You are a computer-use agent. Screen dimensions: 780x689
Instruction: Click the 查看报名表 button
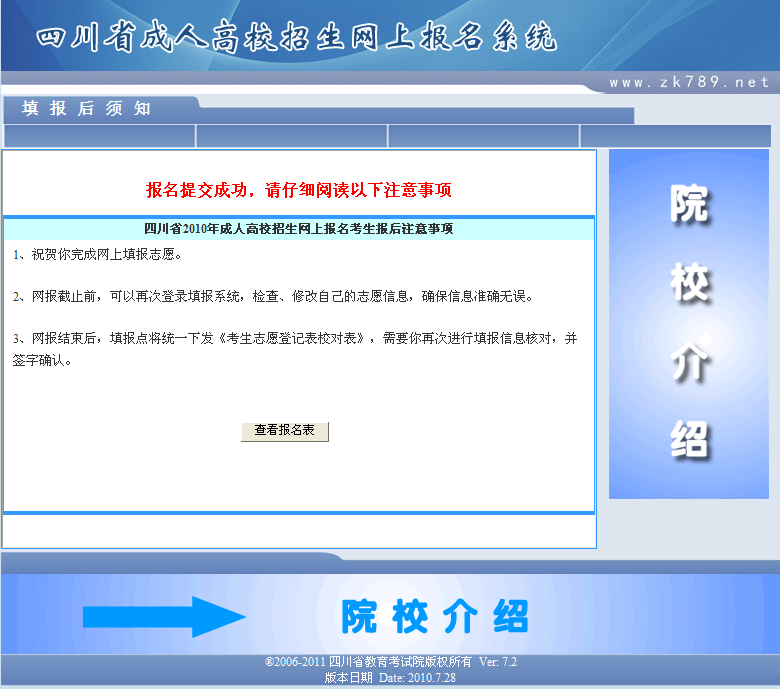(284, 431)
